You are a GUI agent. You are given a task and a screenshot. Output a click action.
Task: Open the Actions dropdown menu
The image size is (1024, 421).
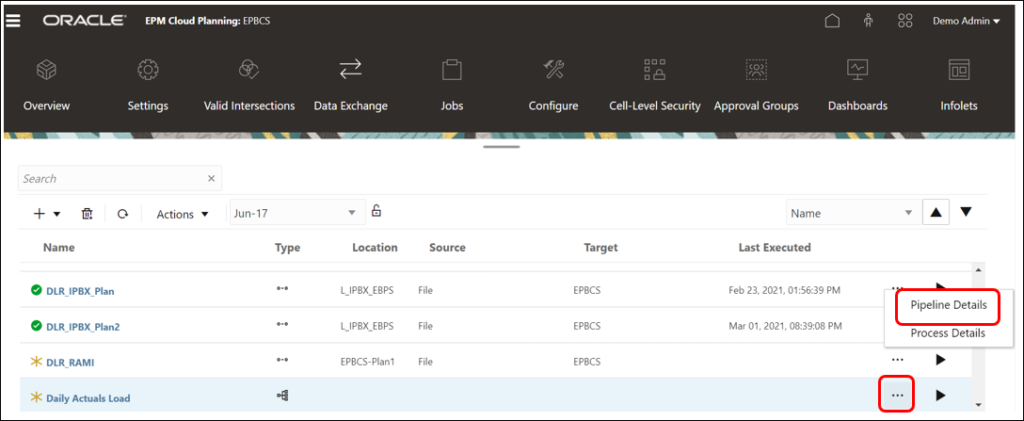click(x=182, y=214)
